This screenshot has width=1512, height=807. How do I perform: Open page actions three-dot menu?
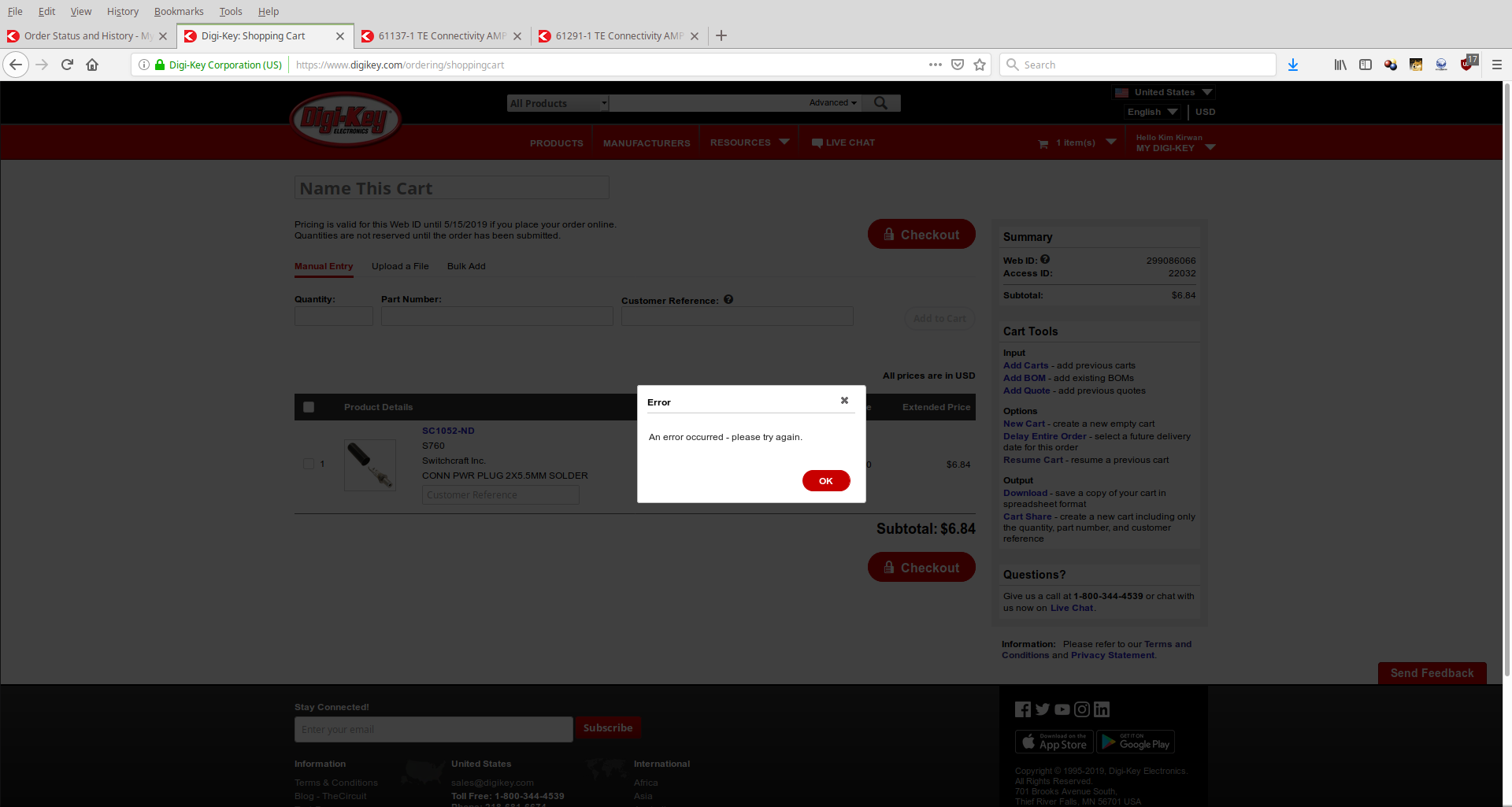click(x=936, y=65)
